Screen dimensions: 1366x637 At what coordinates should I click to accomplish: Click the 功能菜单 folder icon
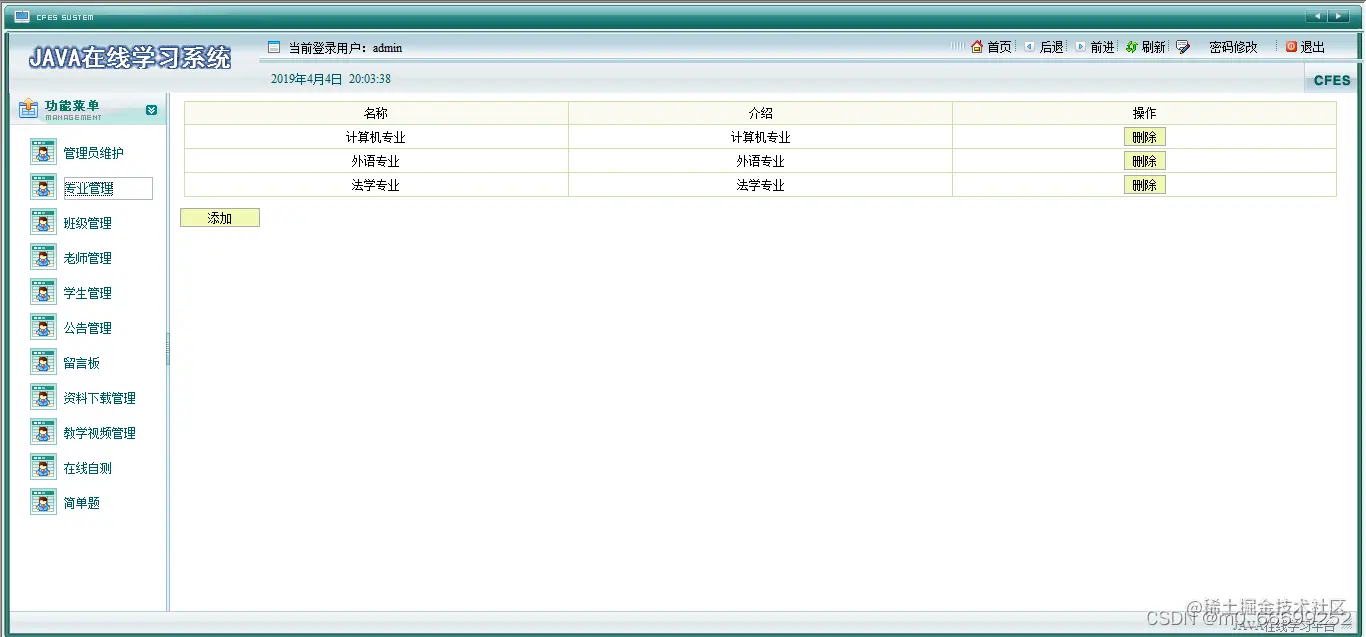click(29, 108)
